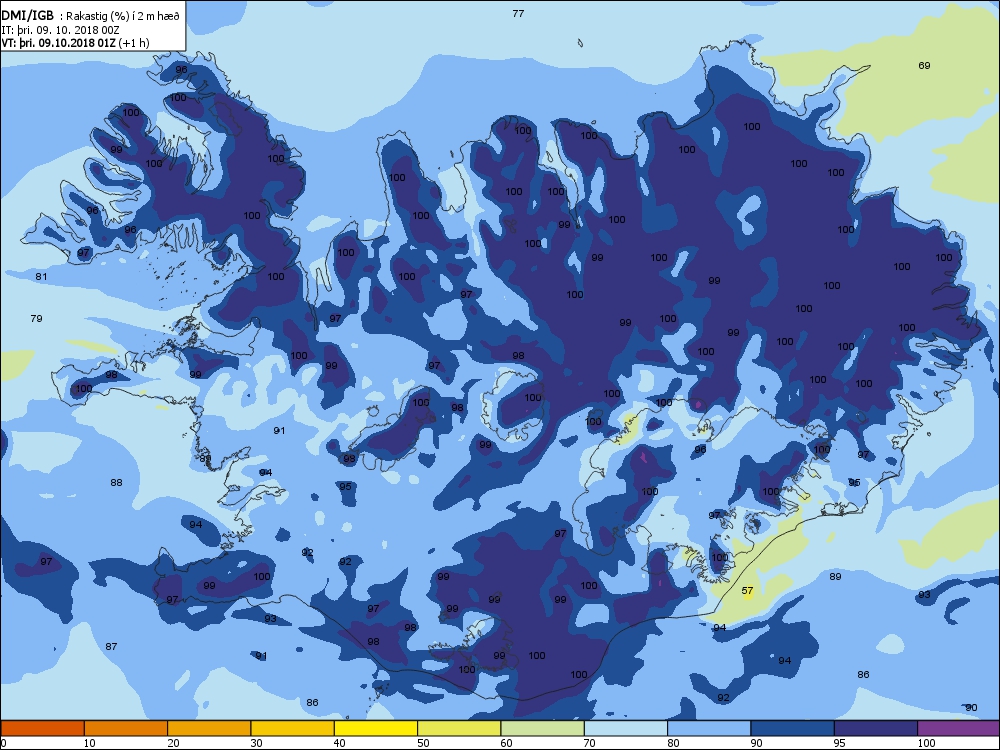Click the VT: 01Z (+1 h) valid time line
This screenshot has width=1000, height=750.
click(75, 43)
